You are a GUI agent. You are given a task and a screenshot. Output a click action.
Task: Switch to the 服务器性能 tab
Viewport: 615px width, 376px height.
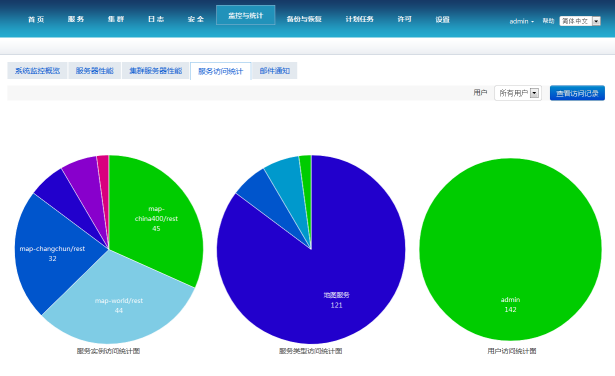point(95,71)
